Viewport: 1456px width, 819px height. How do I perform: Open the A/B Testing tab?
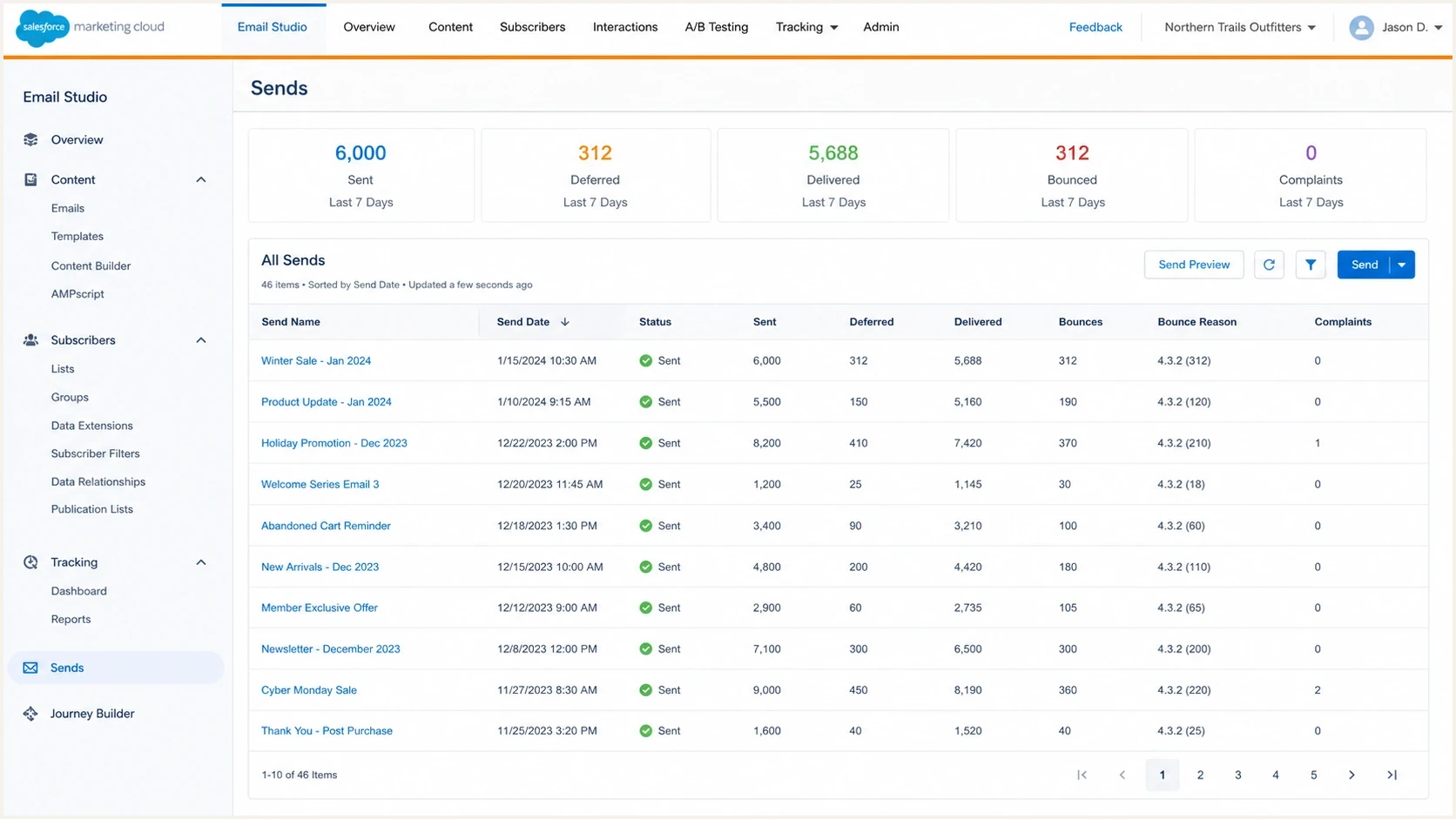(717, 27)
